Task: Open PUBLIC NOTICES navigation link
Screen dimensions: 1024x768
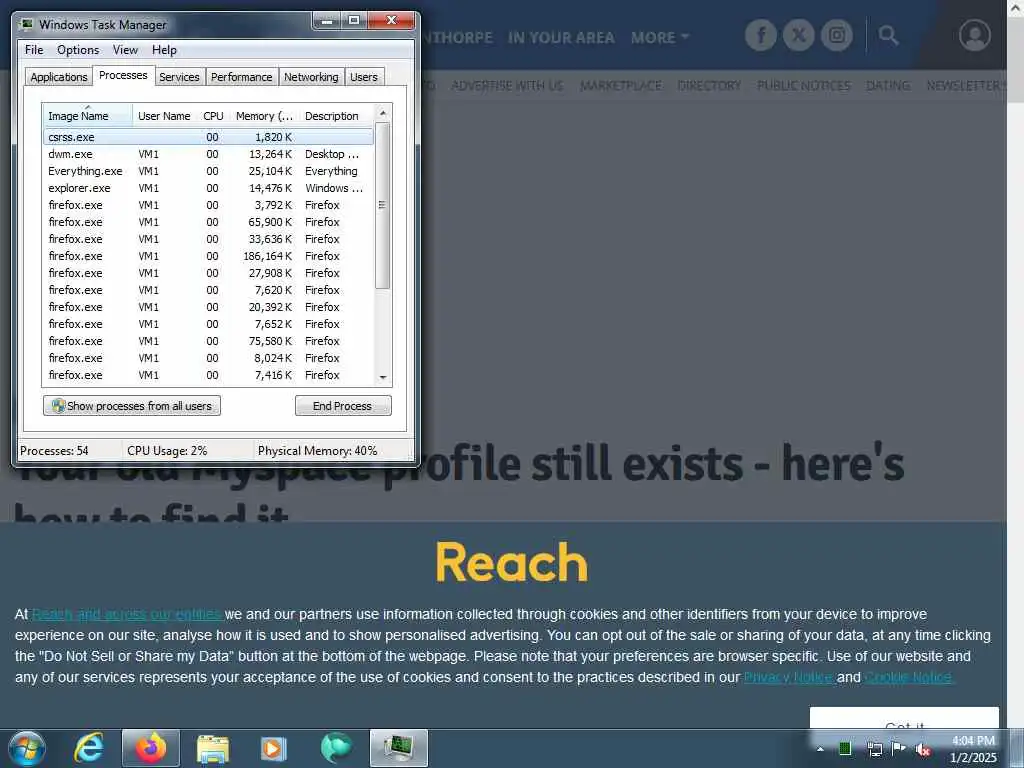Action: 804,86
